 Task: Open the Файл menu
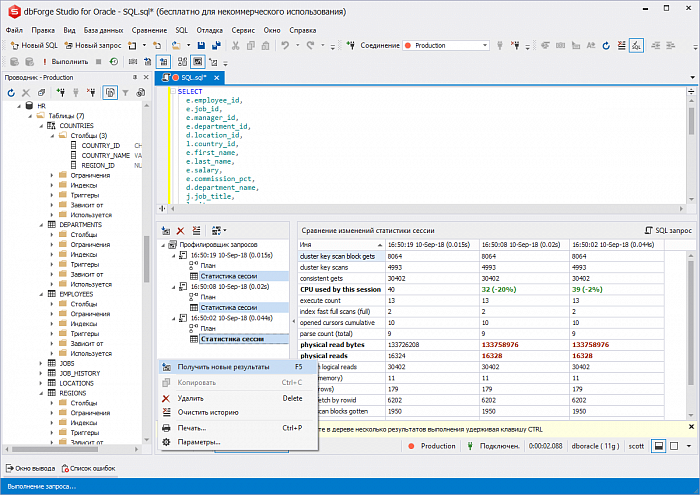[14, 30]
